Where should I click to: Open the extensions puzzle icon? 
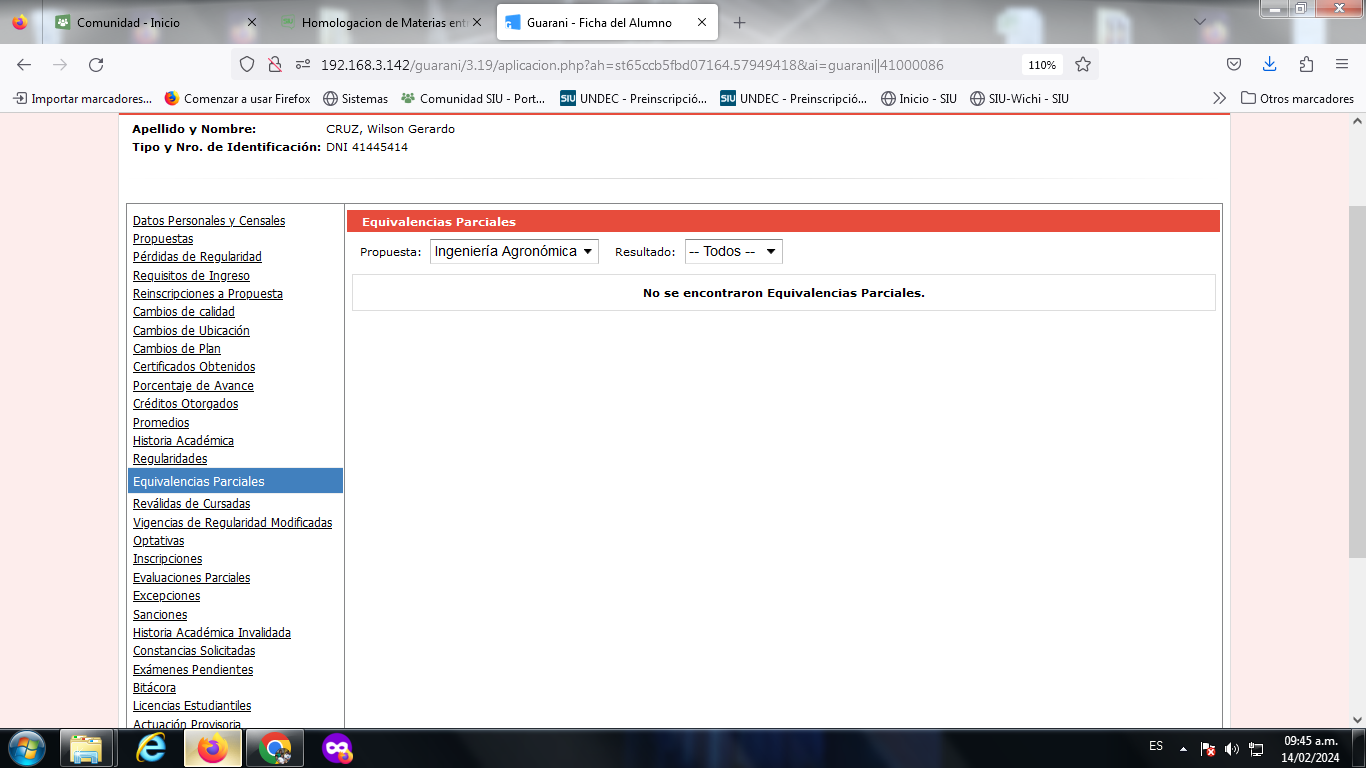click(x=1306, y=64)
